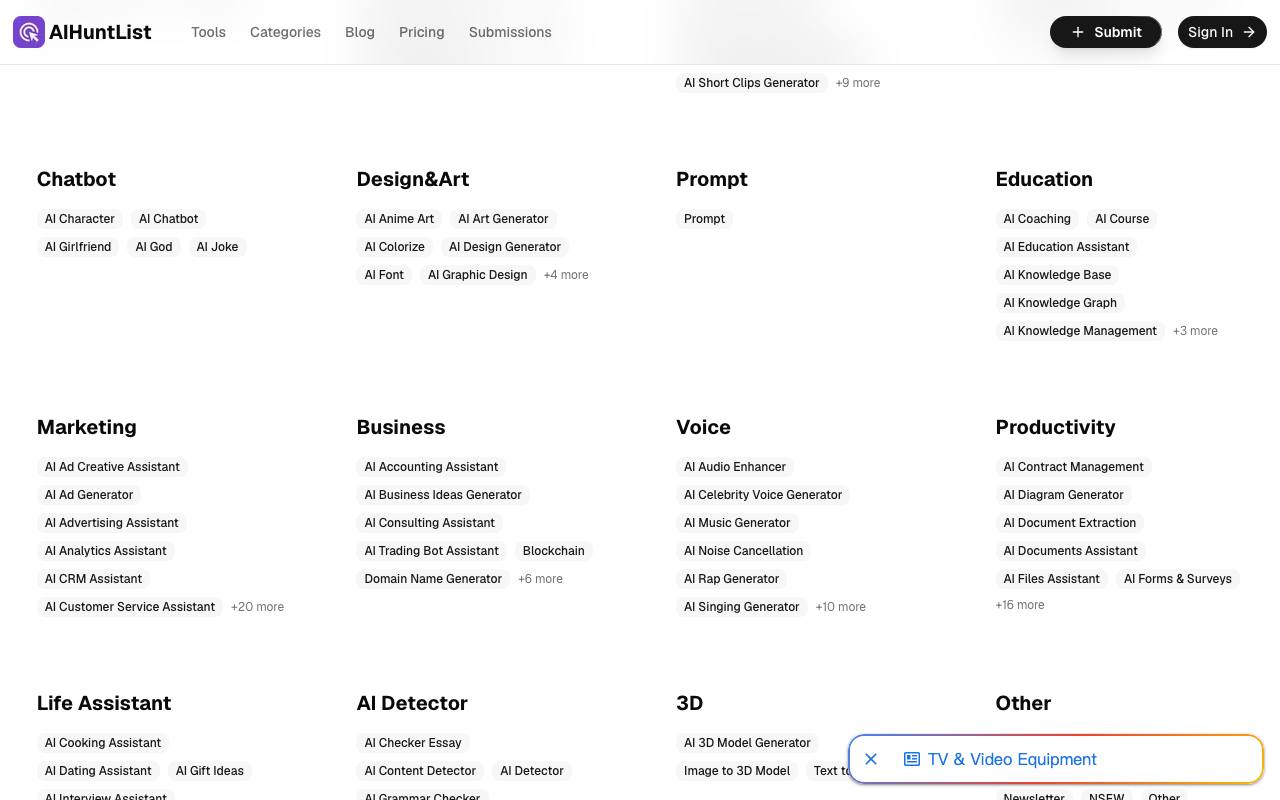Open the Tools menu item
Viewport: 1280px width, 800px height.
pyautogui.click(x=208, y=32)
